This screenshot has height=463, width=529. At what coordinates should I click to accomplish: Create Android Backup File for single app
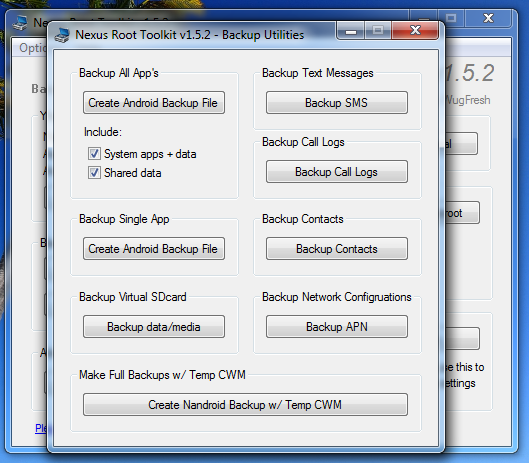[x=154, y=249]
